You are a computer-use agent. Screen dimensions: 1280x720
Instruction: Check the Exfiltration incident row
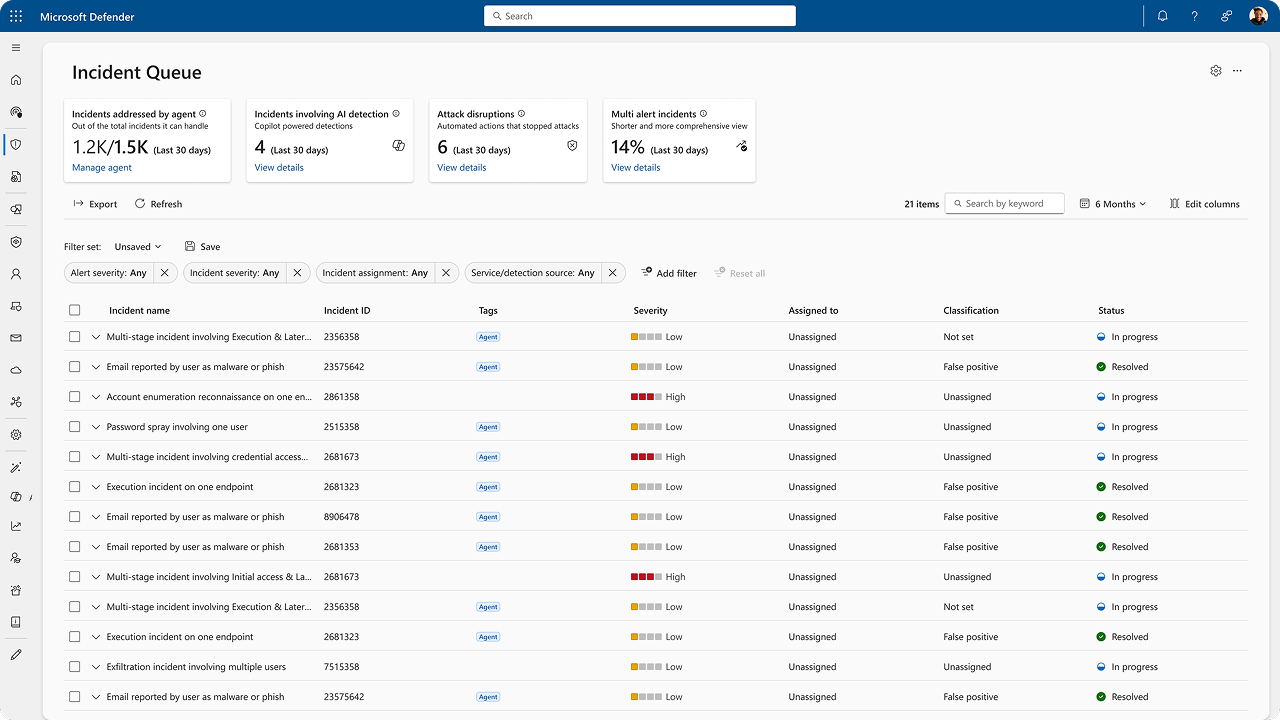(74, 667)
